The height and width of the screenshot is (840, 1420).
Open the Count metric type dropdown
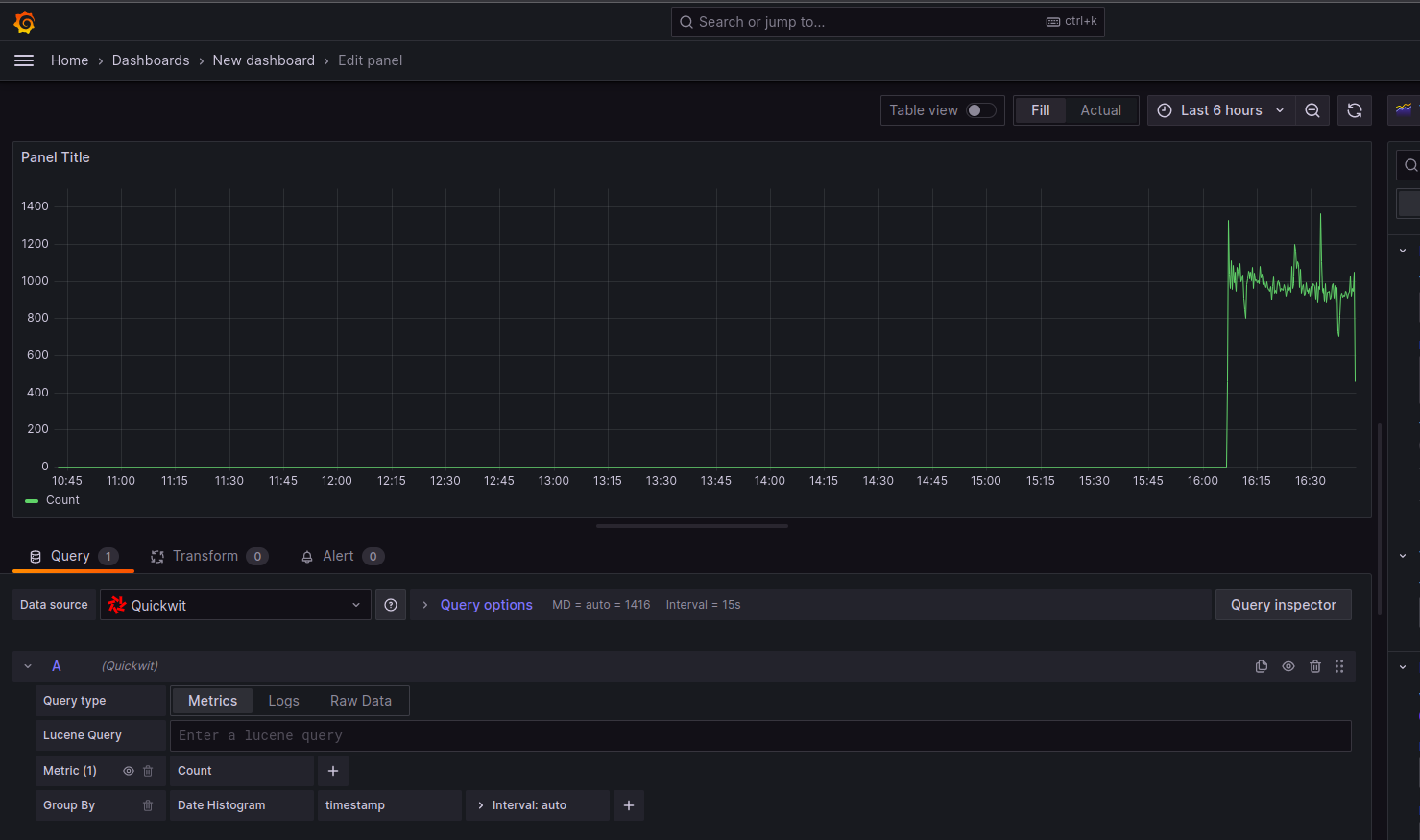tap(242, 771)
